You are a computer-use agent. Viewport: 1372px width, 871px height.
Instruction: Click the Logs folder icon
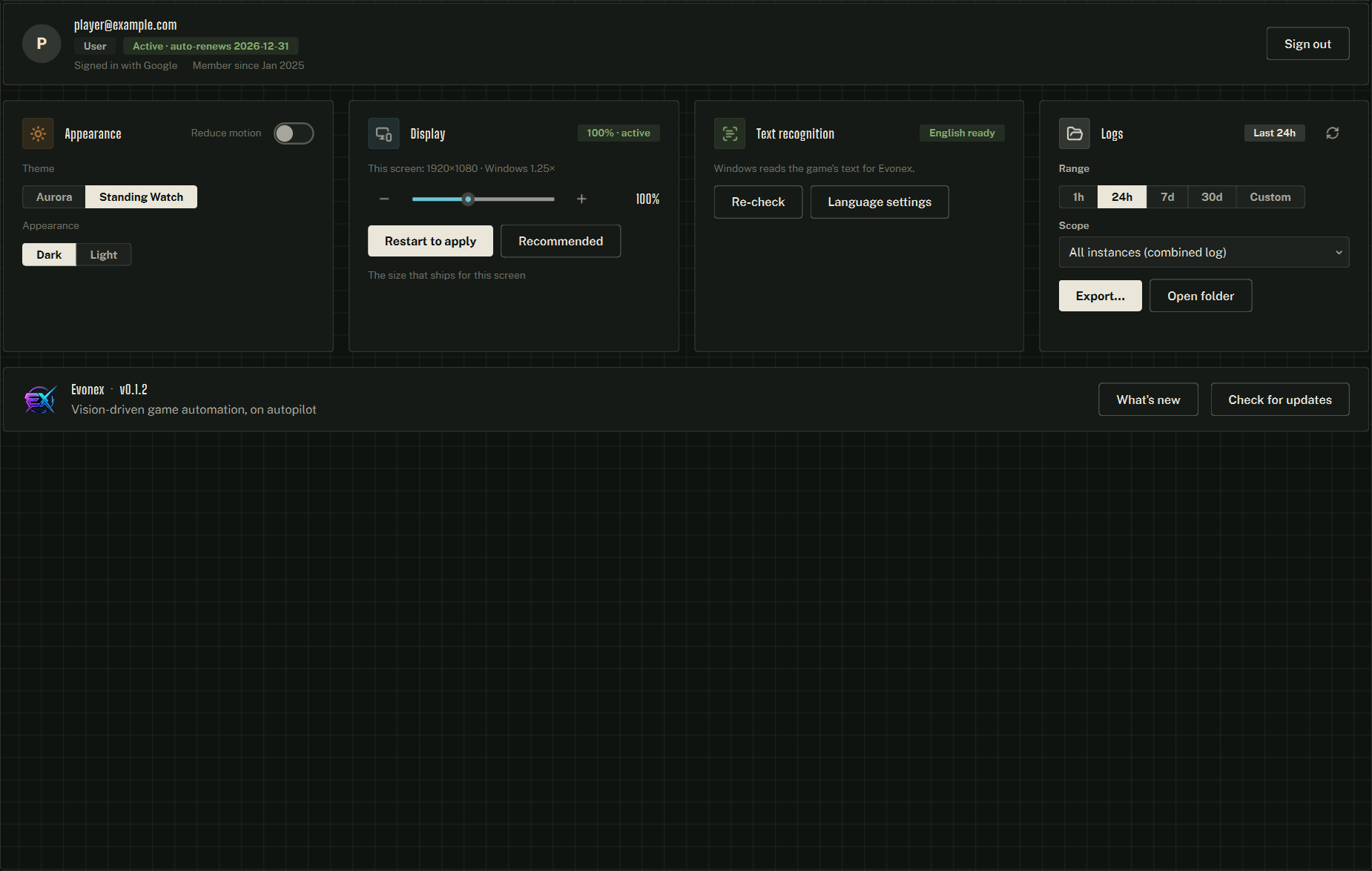point(1075,133)
